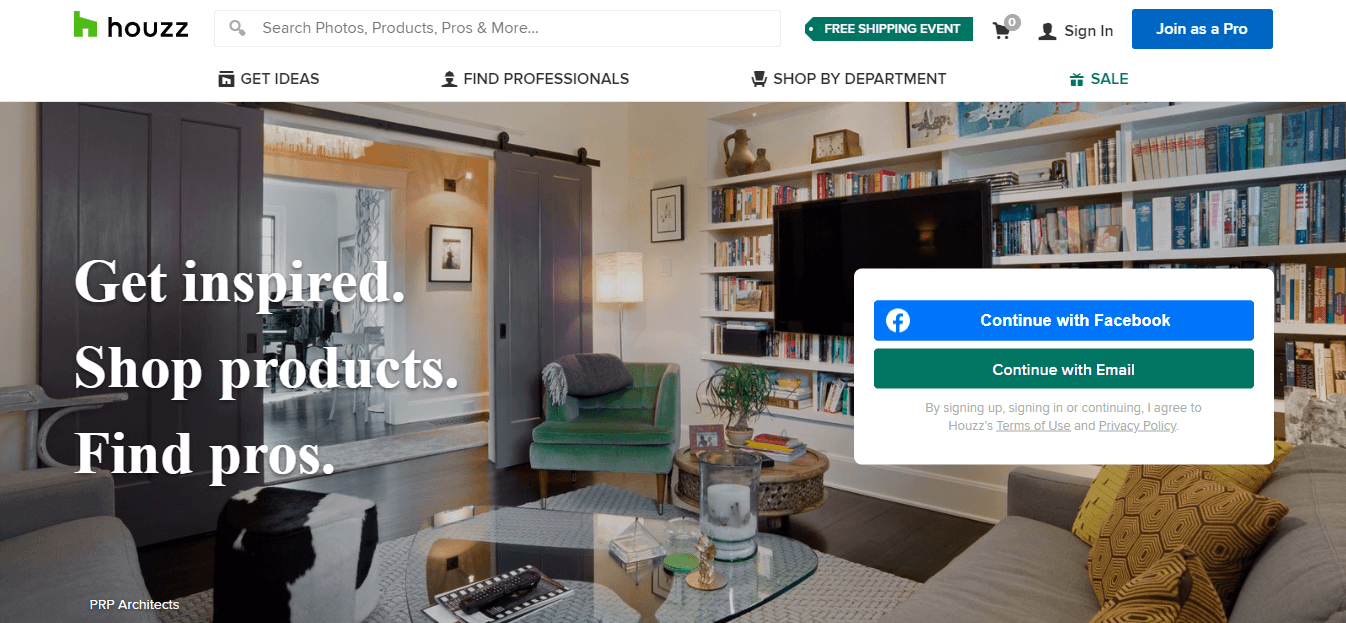Choose Continue with Email
Screen dimensions: 1346x623
tap(1064, 369)
